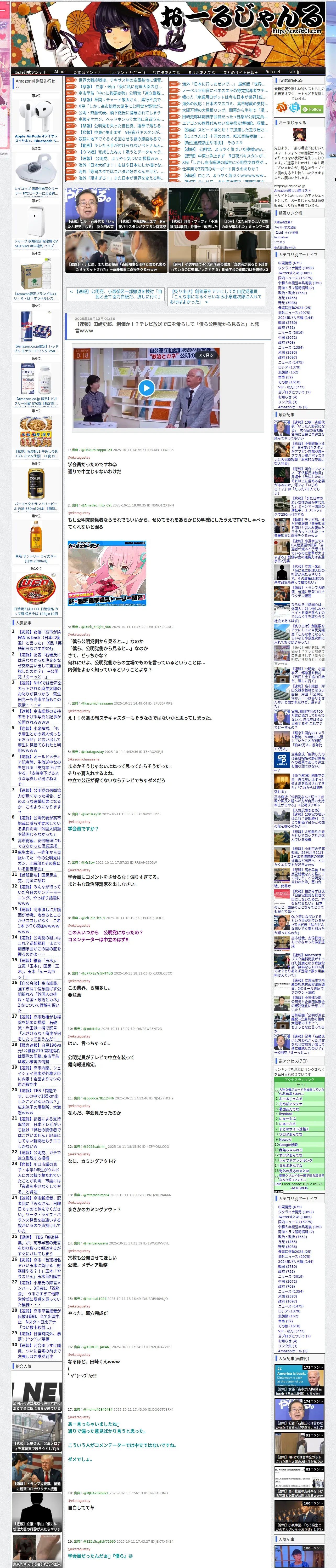Image resolution: width=336 pixels, height=1568 pixels.
Task: Open https://uchineko.jp link in sidebar
Action: point(290,186)
